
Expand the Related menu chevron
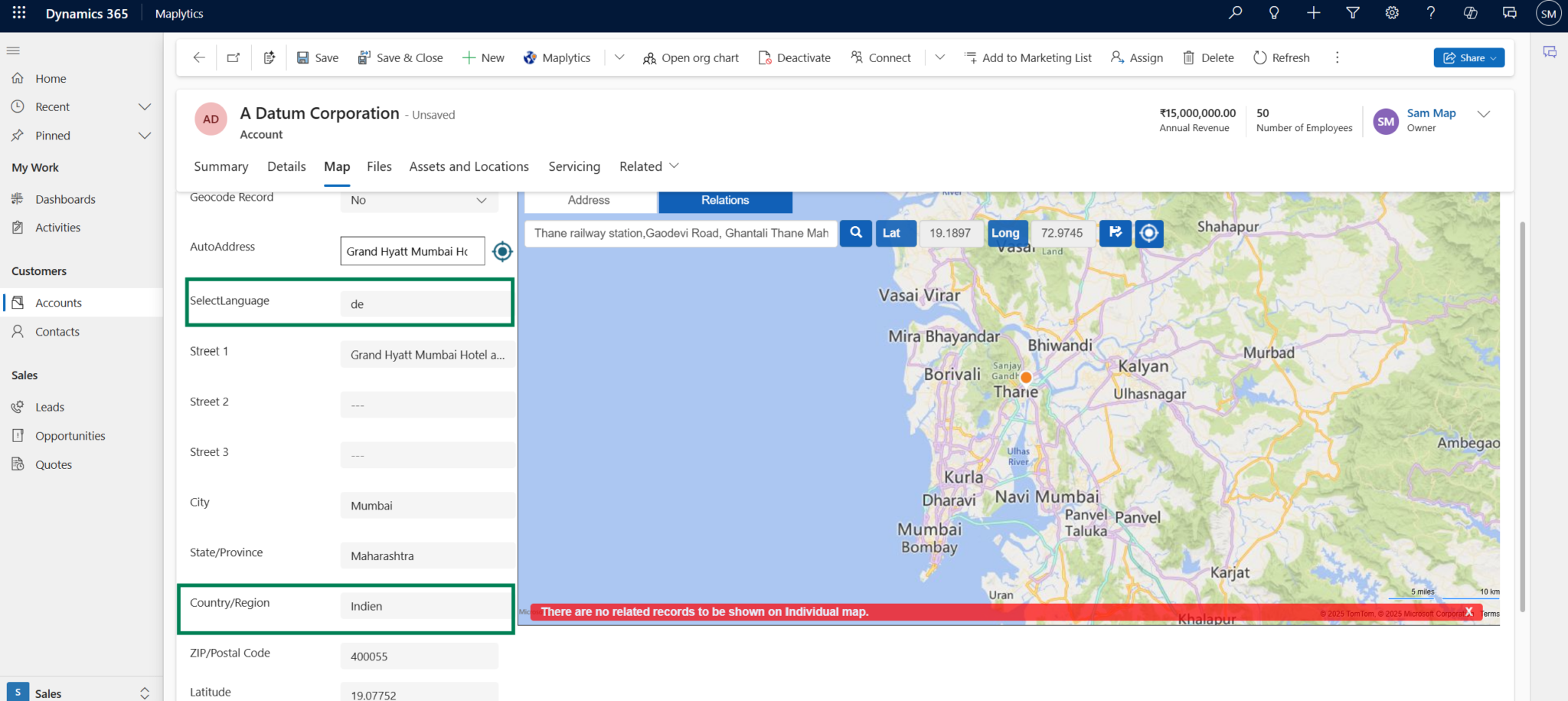click(x=674, y=165)
